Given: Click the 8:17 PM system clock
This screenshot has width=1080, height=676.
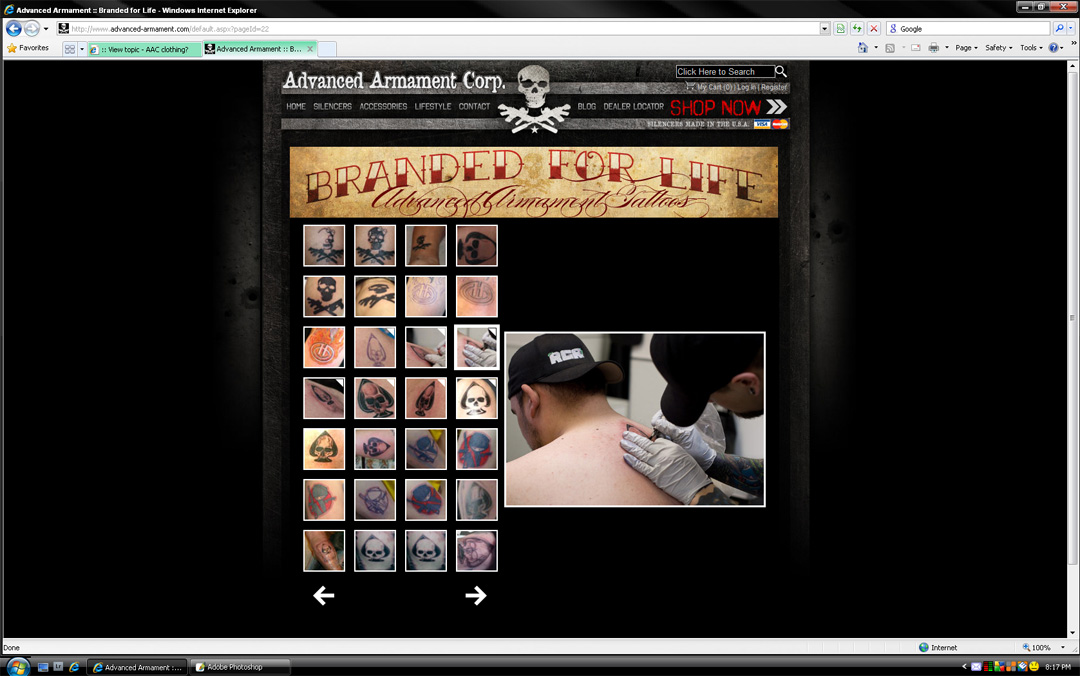Looking at the screenshot, I should click(x=1058, y=667).
